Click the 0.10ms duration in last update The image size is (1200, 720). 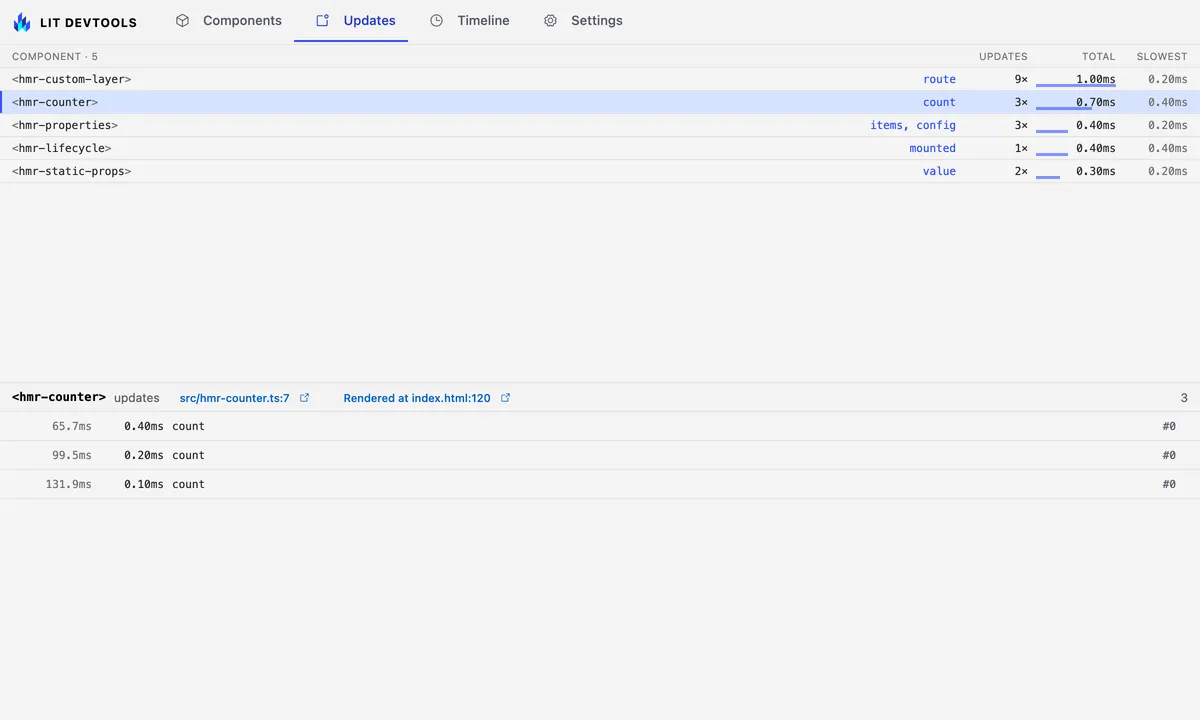point(144,484)
